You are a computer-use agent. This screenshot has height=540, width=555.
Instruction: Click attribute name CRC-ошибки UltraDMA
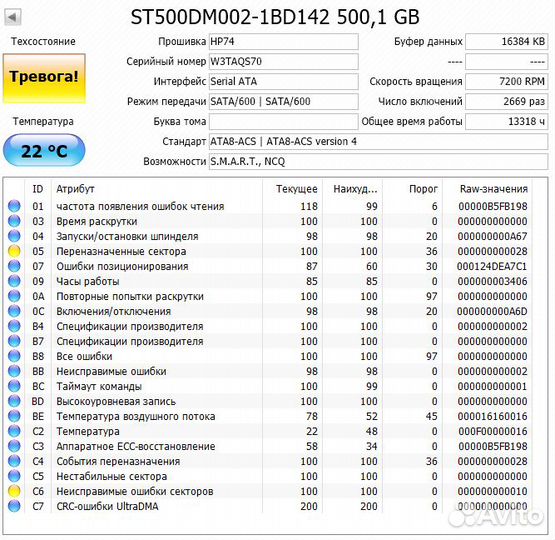[x=107, y=506]
